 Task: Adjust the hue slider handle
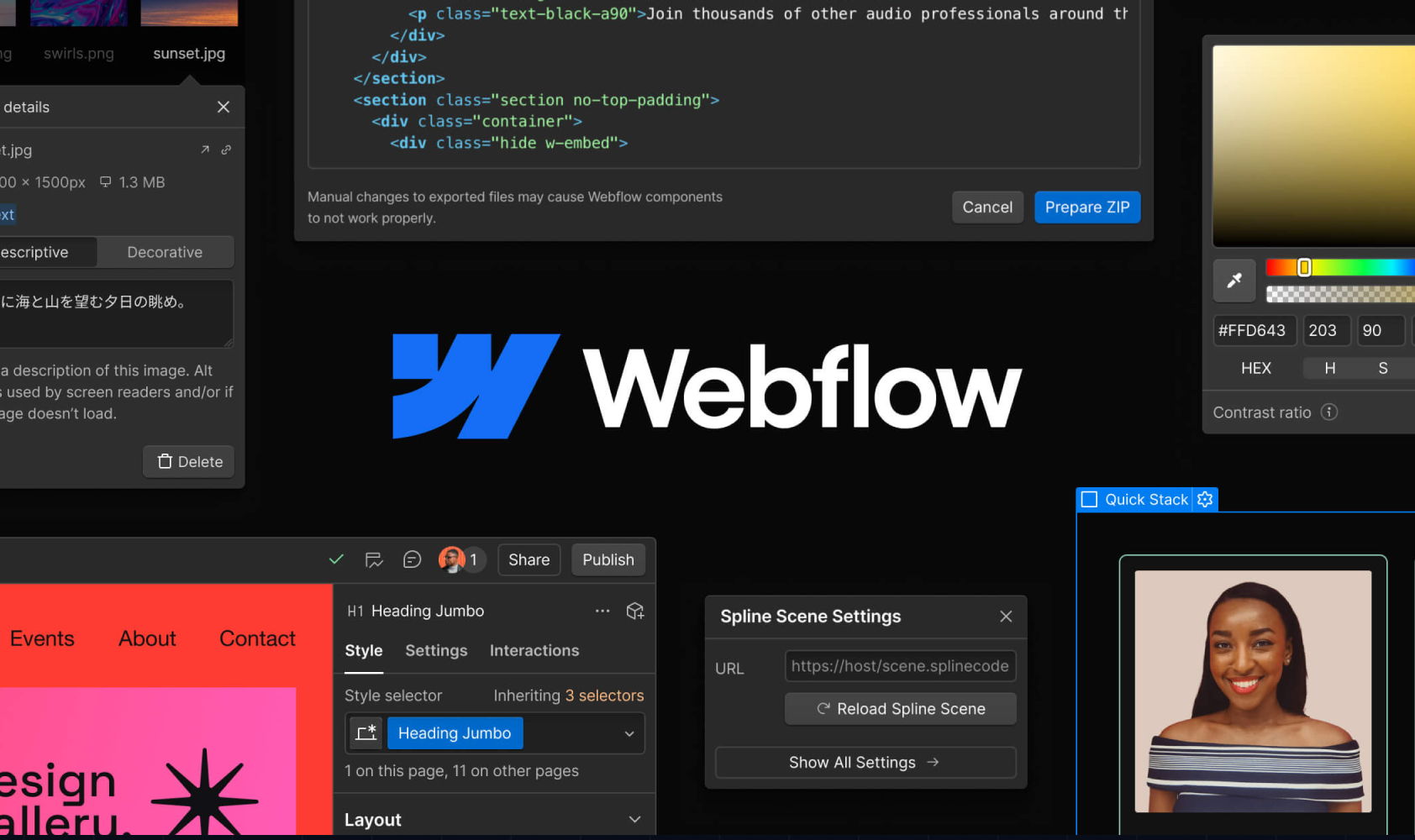(x=1304, y=267)
